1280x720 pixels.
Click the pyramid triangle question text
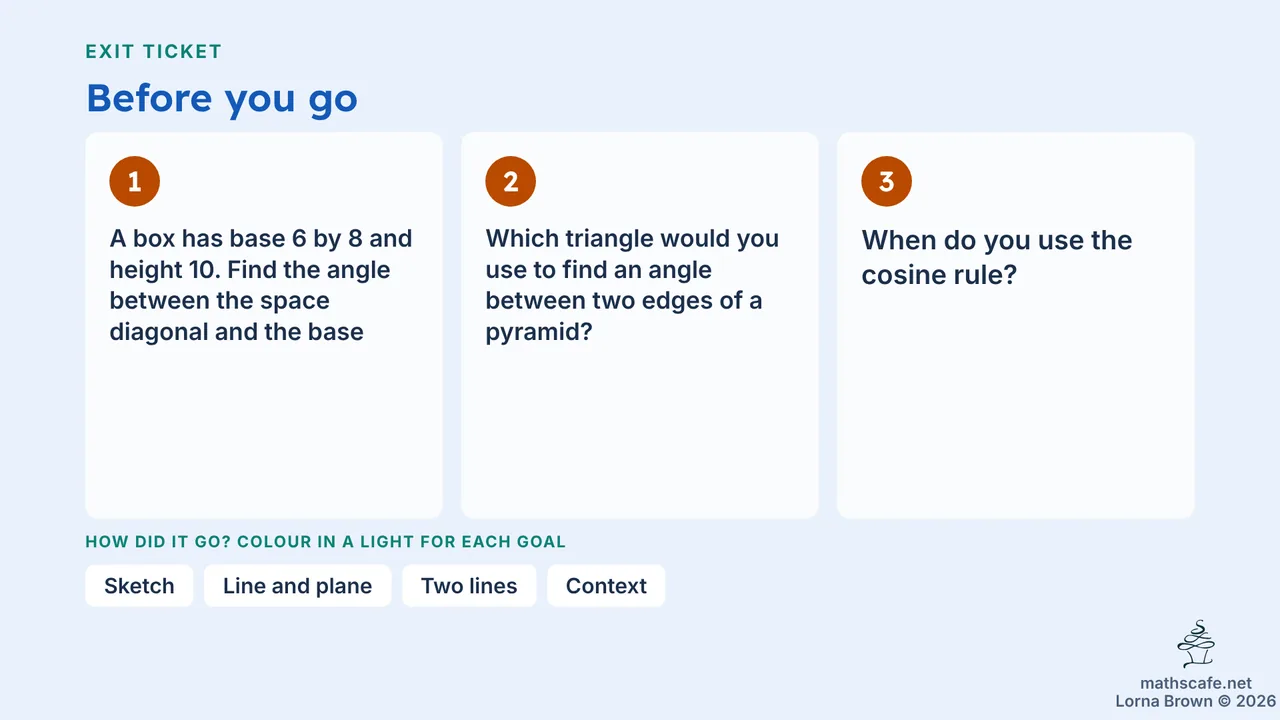[632, 285]
